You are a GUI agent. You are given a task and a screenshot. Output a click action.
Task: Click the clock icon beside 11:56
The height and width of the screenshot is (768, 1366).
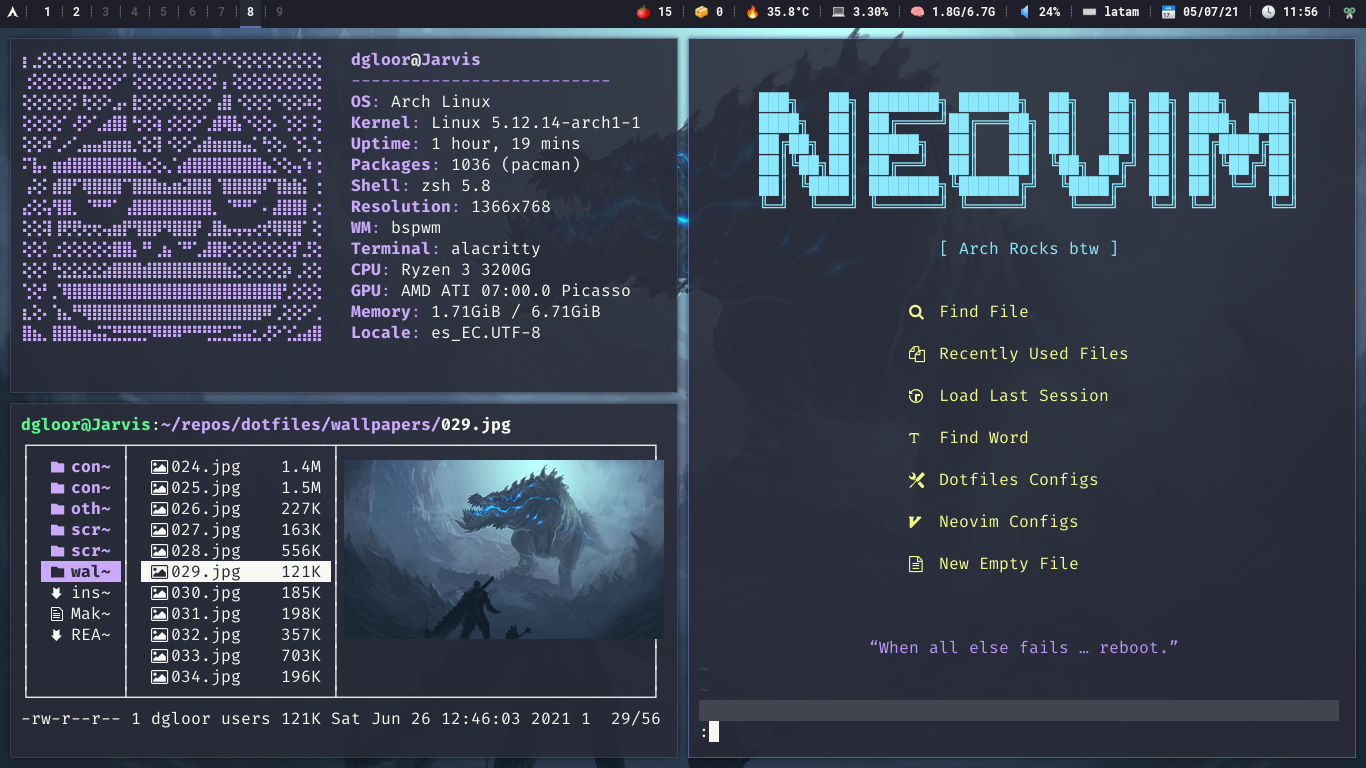[x=1268, y=12]
